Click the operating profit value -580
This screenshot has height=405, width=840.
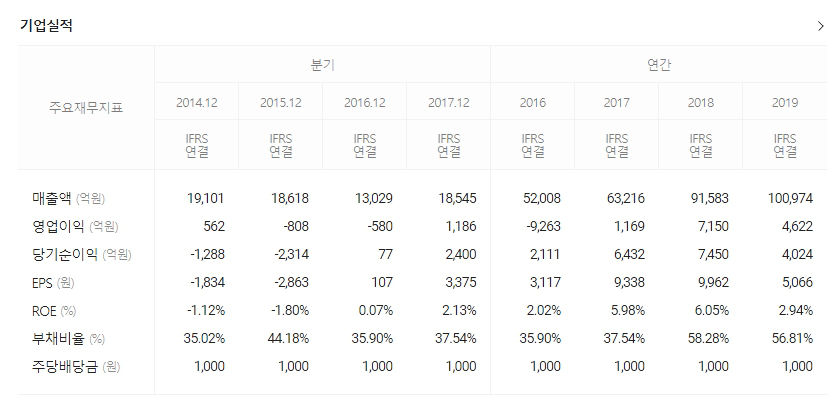380,226
